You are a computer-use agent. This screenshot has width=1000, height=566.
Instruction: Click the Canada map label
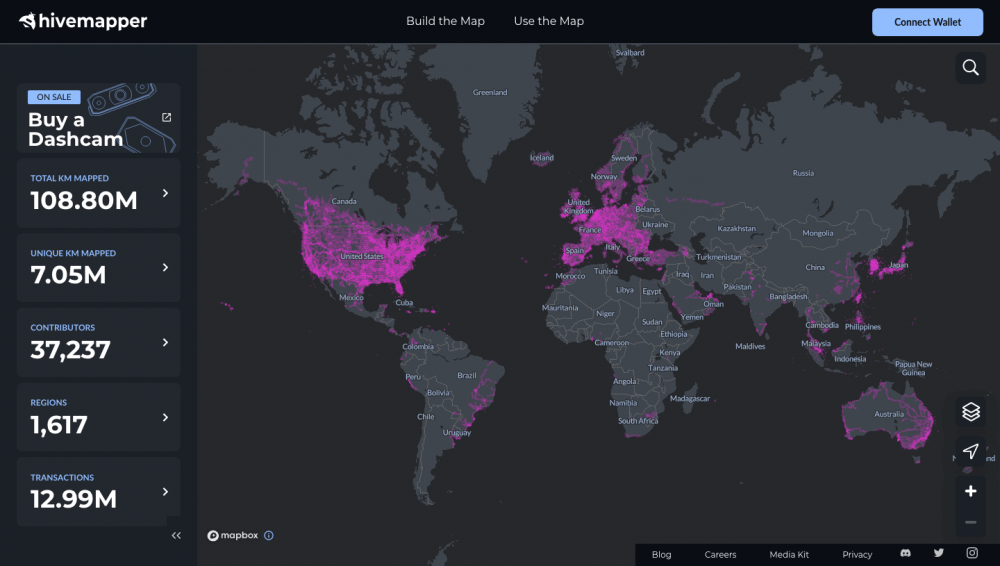344,201
